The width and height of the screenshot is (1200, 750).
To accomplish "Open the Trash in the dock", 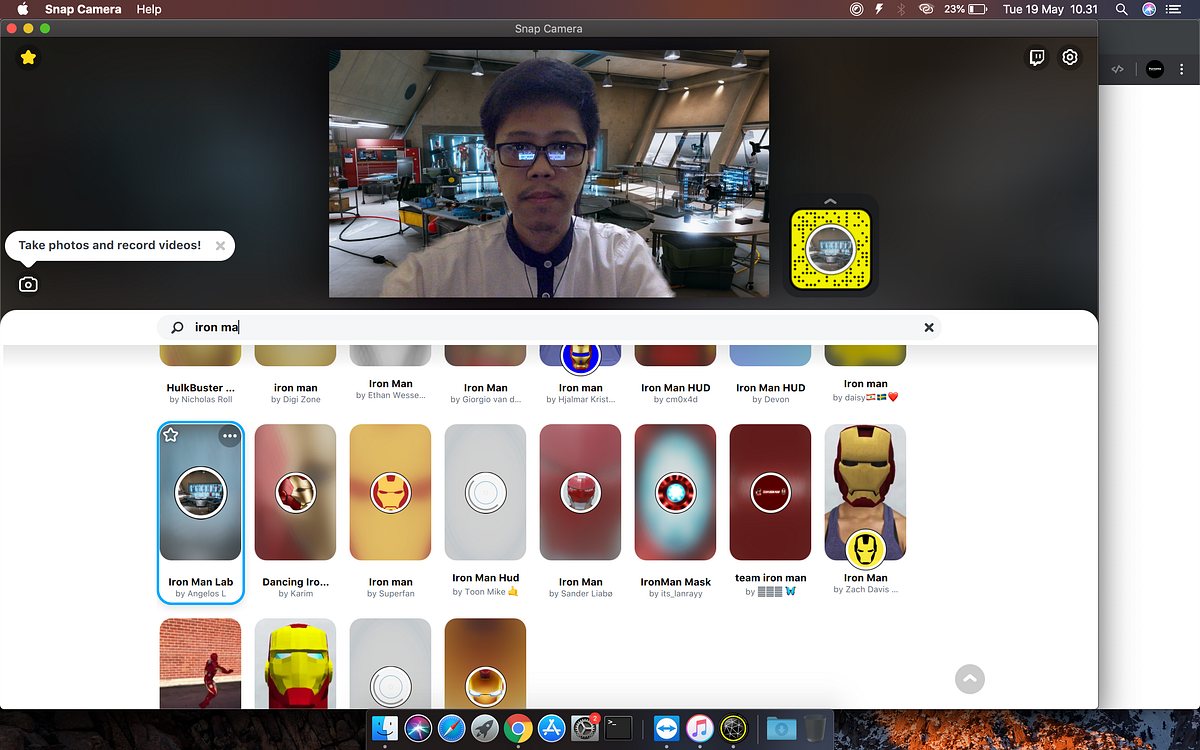I will (x=815, y=728).
